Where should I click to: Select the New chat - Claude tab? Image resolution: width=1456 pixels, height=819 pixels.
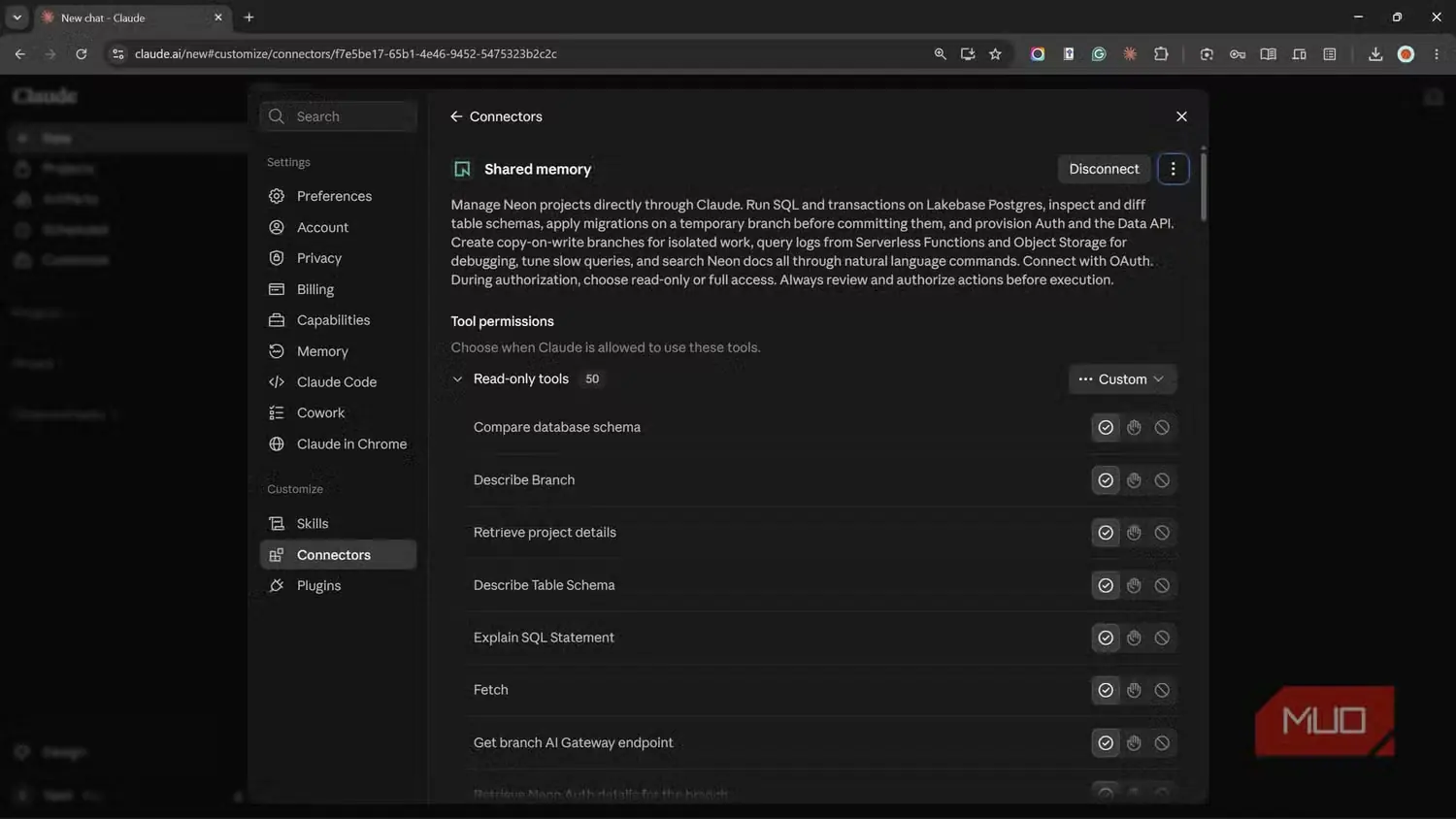[132, 17]
